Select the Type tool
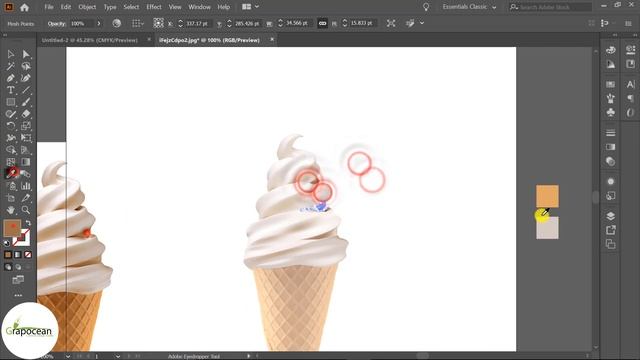The width and height of the screenshot is (640, 360). (x=11, y=90)
